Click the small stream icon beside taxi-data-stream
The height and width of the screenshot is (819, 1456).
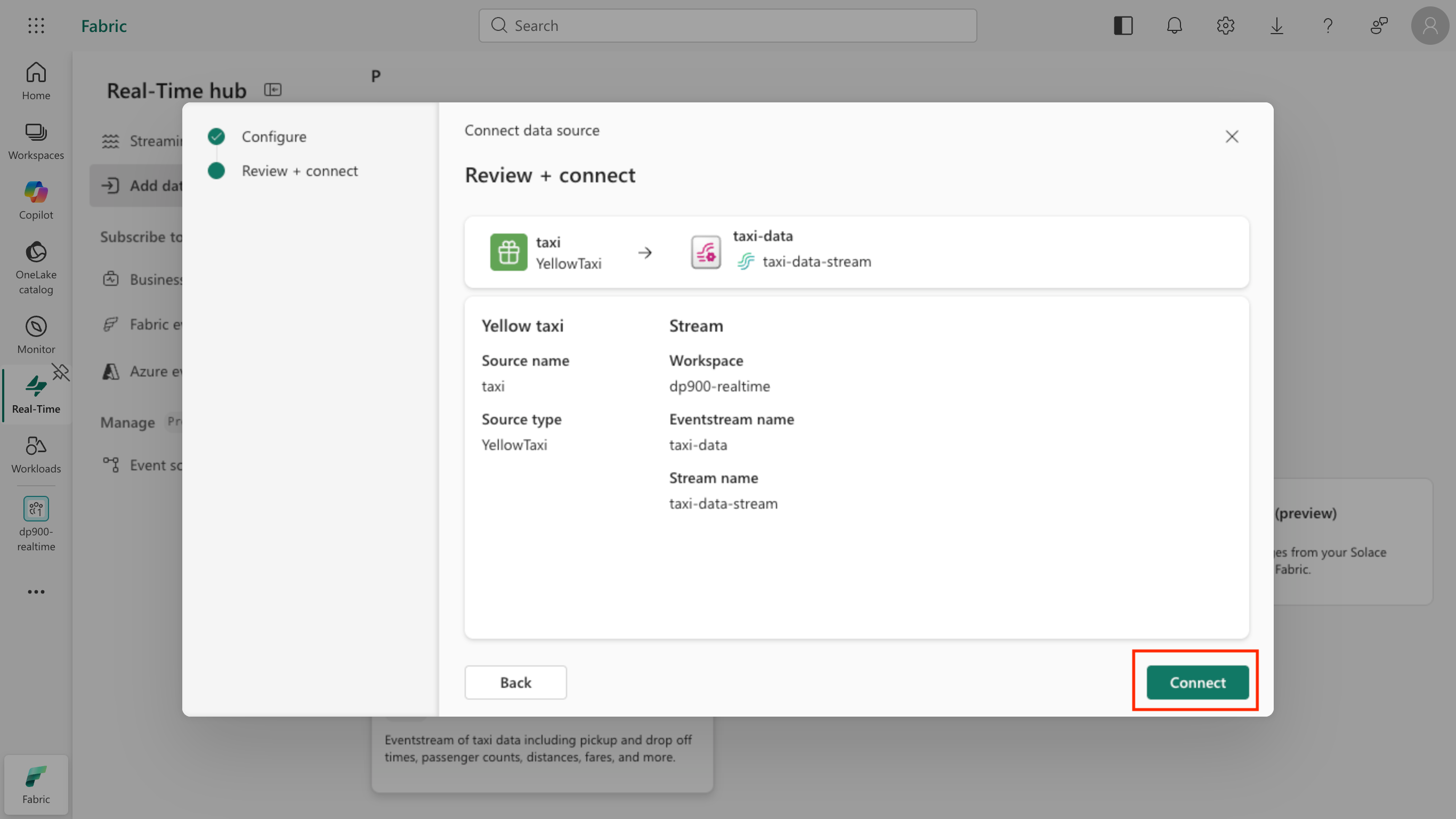click(x=746, y=262)
